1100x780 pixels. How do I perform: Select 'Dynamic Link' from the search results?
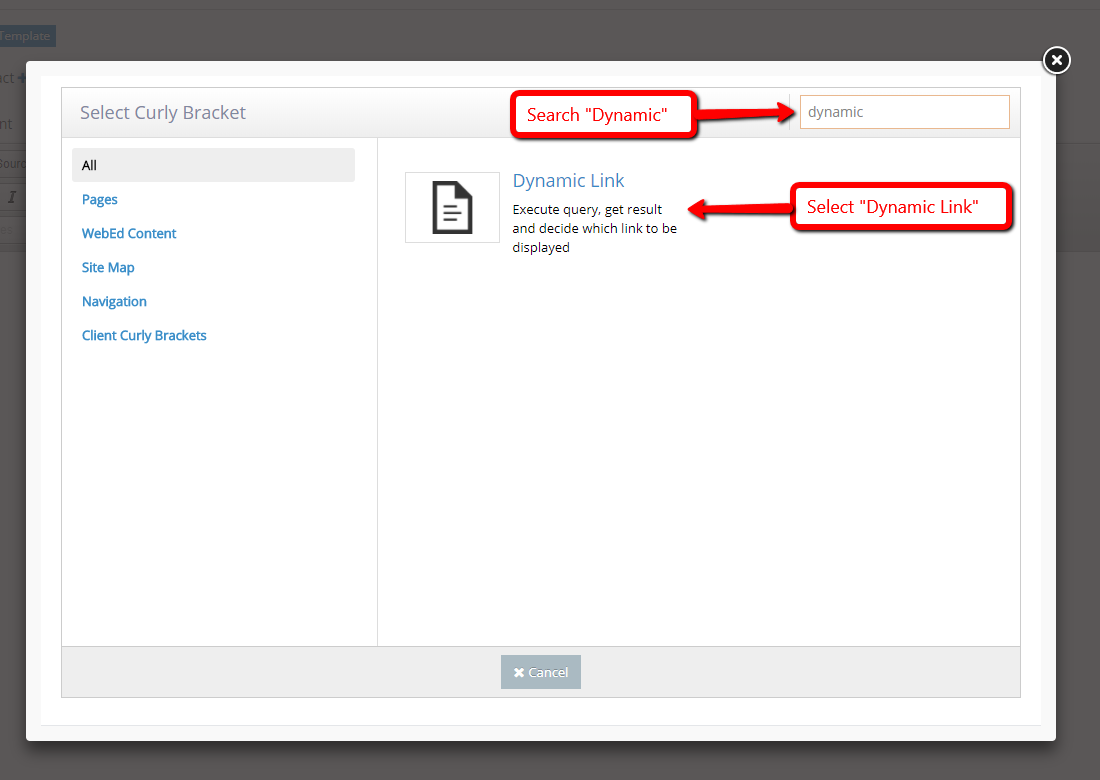pos(568,181)
